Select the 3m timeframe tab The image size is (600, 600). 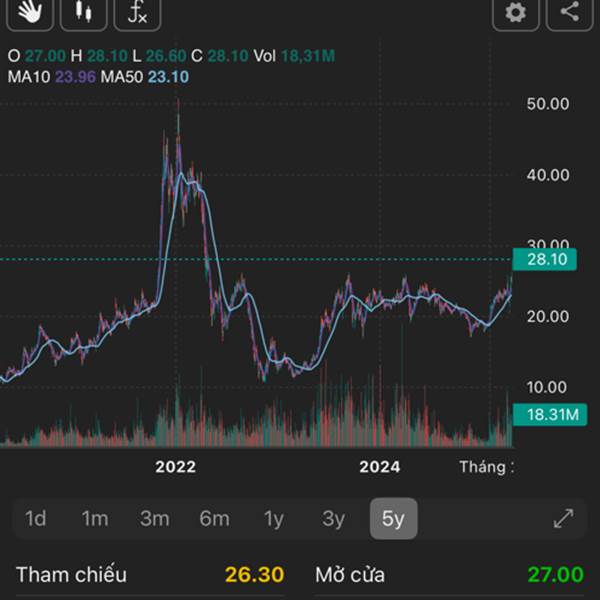point(155,518)
